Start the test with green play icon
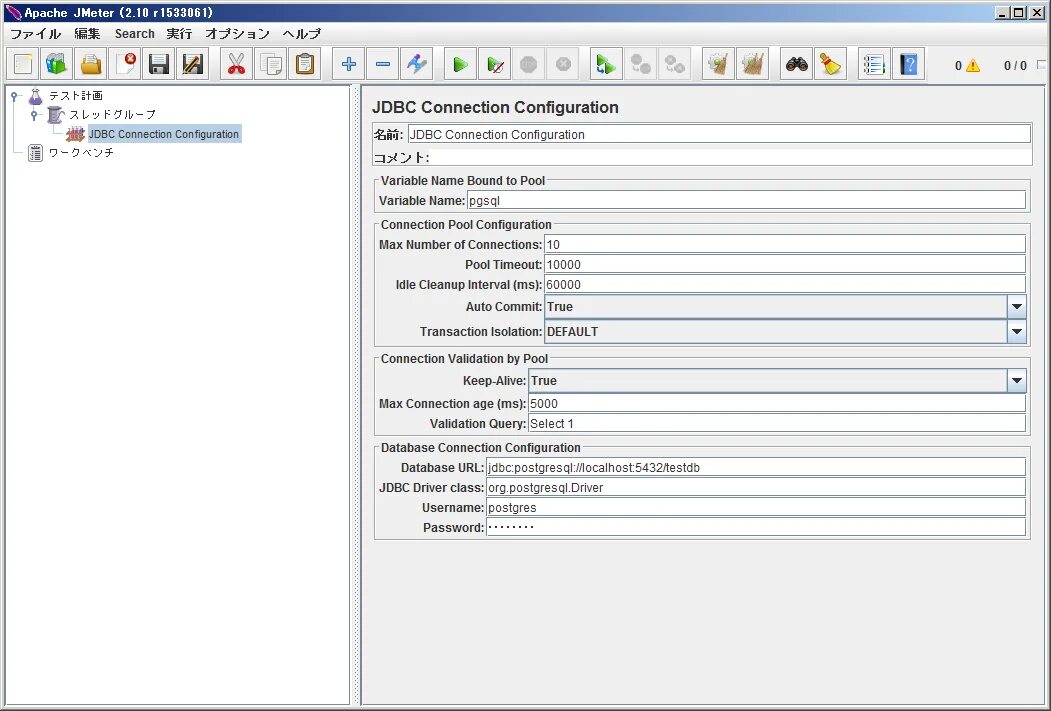The width and height of the screenshot is (1051, 711). [x=460, y=64]
